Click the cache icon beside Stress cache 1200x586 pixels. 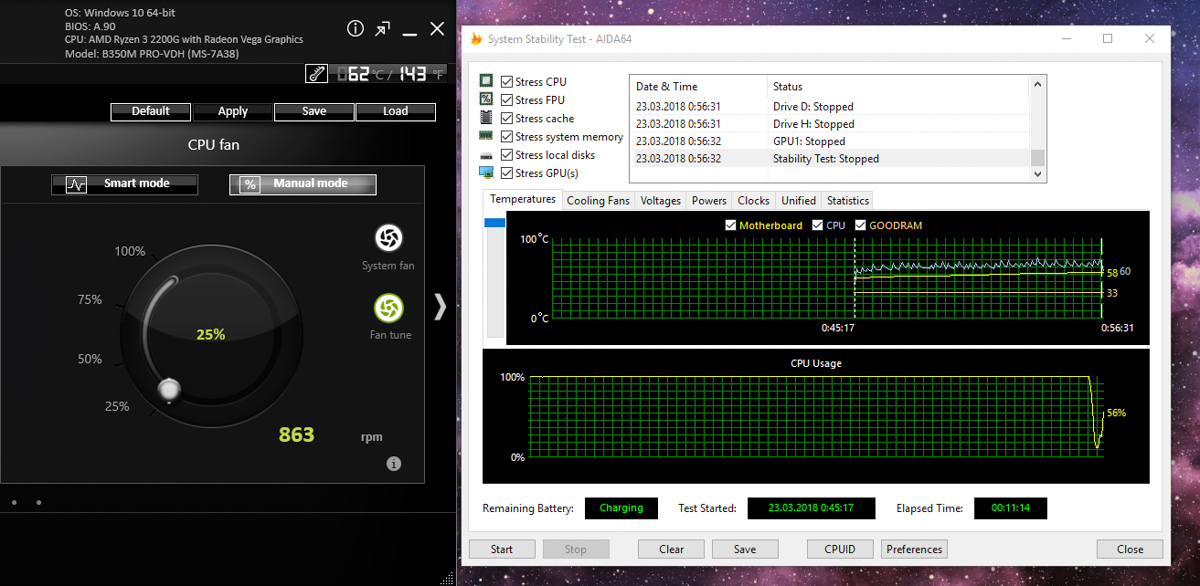[x=486, y=118]
